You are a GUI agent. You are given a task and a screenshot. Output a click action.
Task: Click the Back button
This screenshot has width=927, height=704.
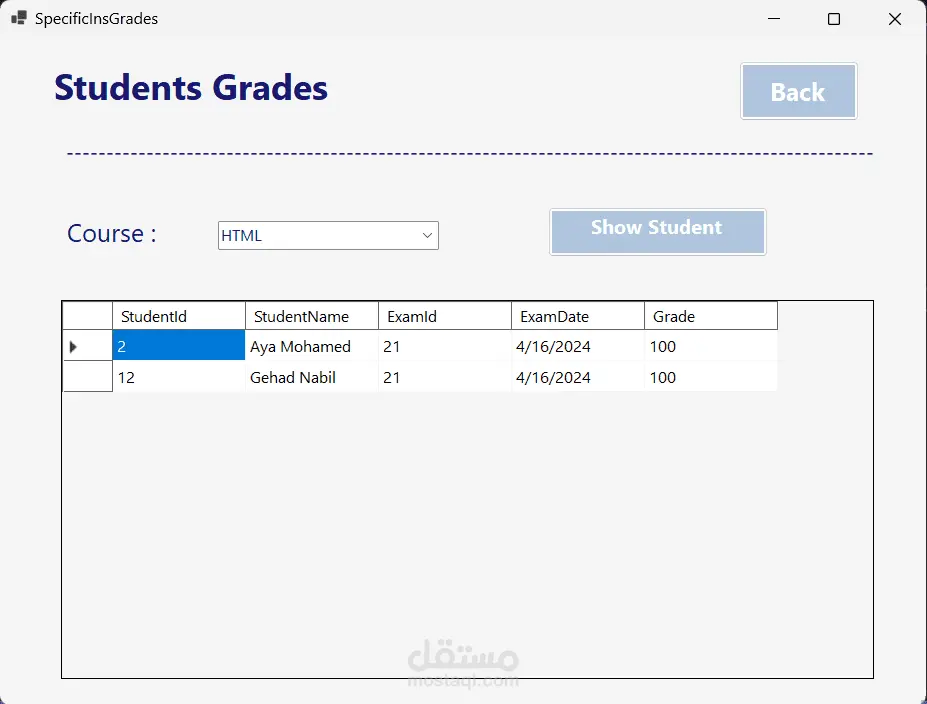(798, 91)
